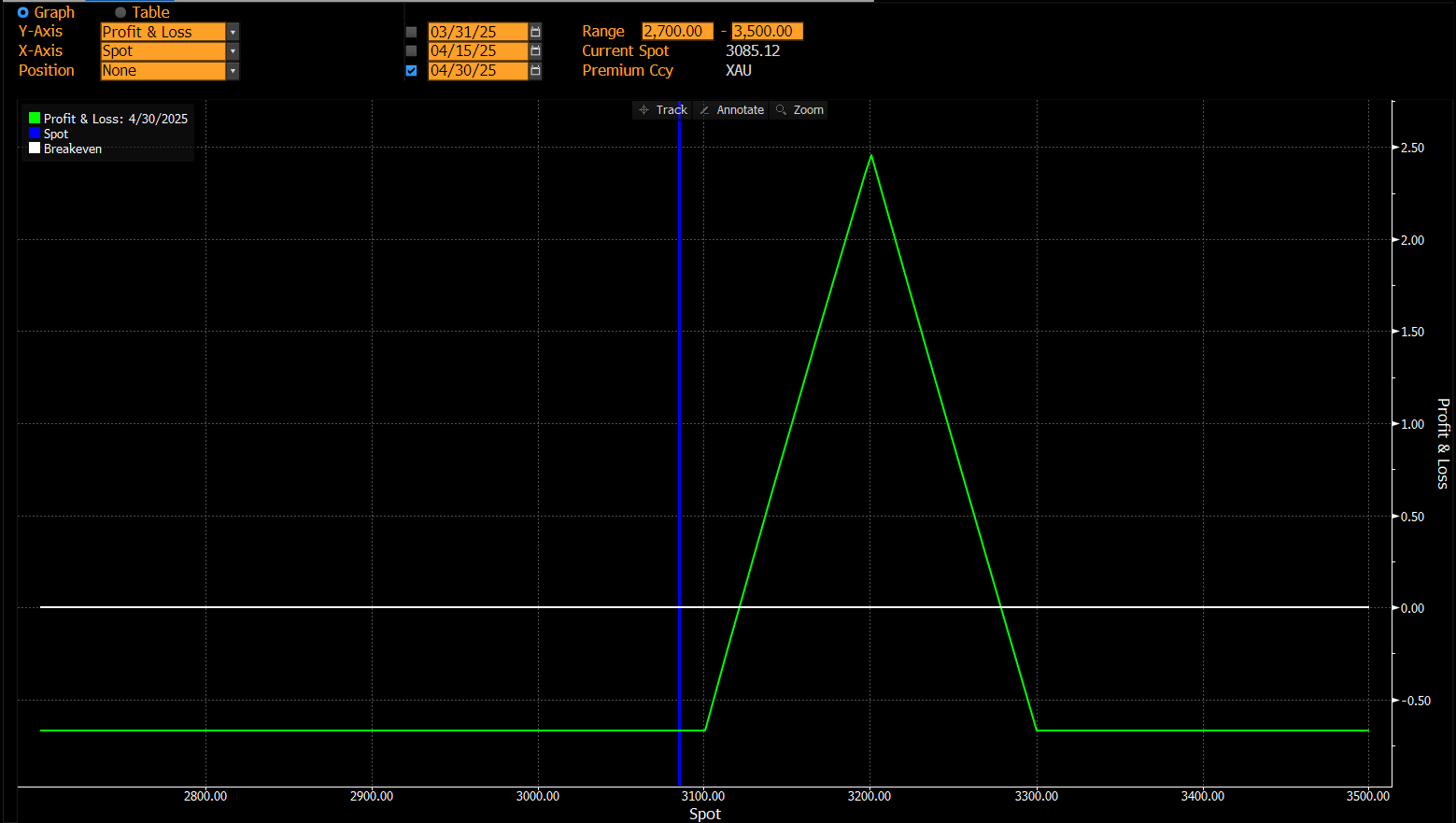Click the 04/30/25 date input field

(477, 71)
